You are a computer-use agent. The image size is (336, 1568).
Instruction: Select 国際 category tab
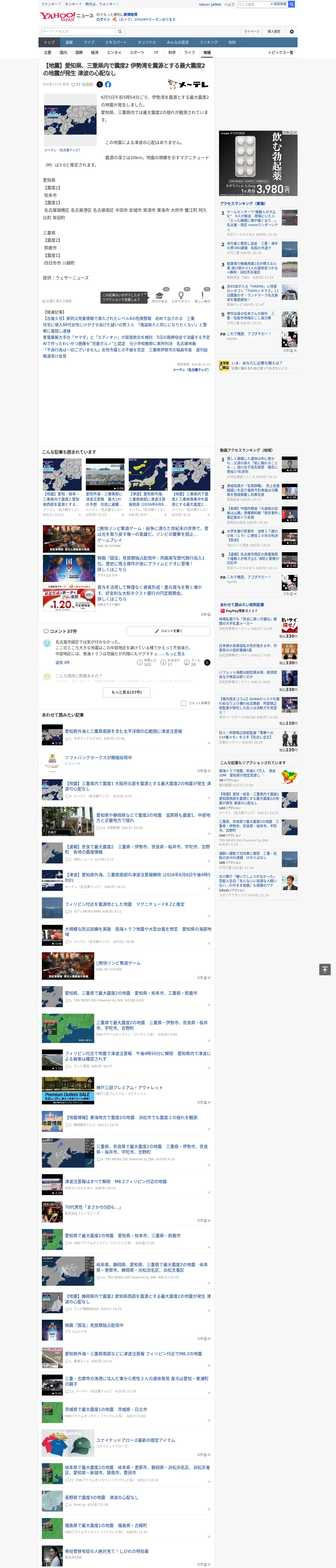79,52
